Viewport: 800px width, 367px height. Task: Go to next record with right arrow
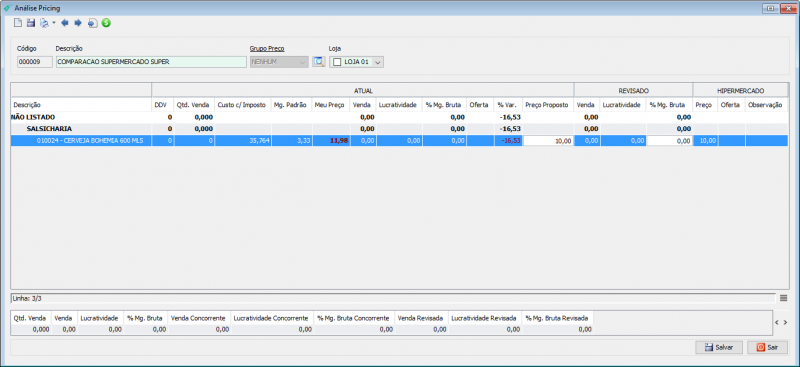click(78, 23)
